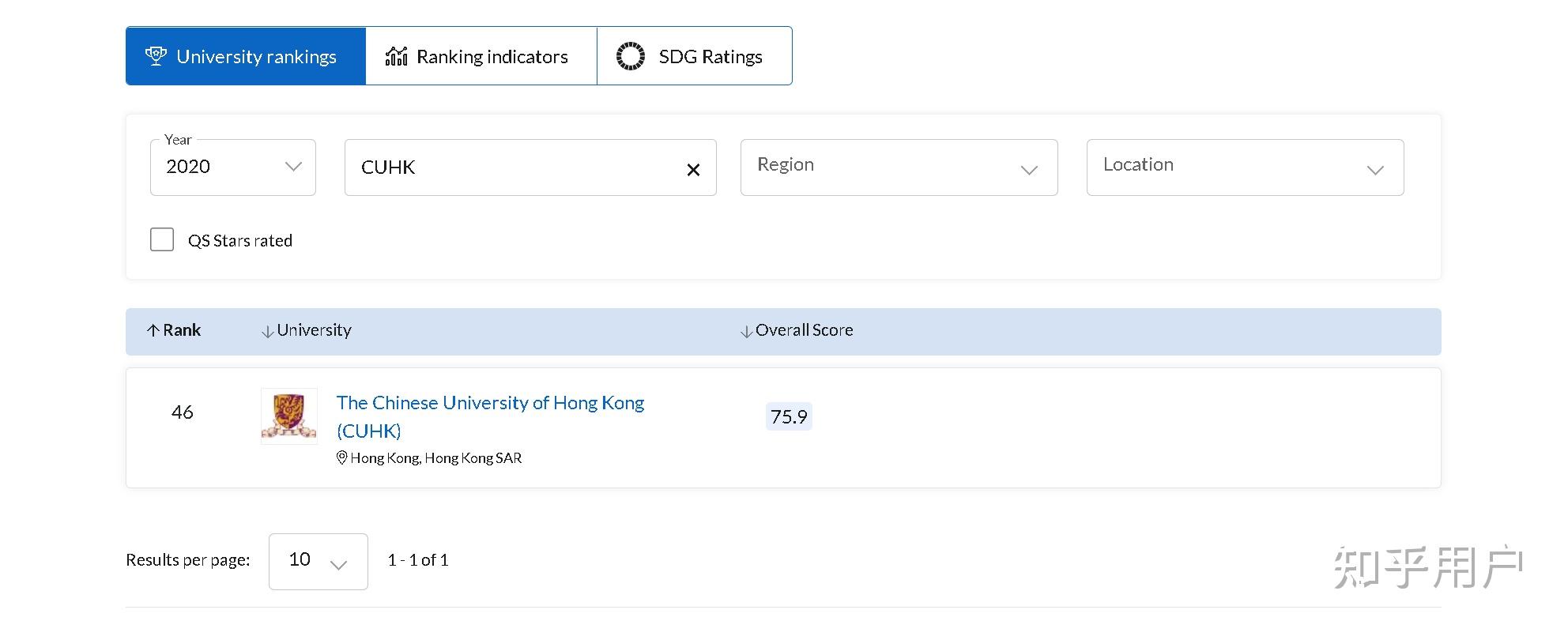Open the SDG Ratings tab

[x=695, y=56]
